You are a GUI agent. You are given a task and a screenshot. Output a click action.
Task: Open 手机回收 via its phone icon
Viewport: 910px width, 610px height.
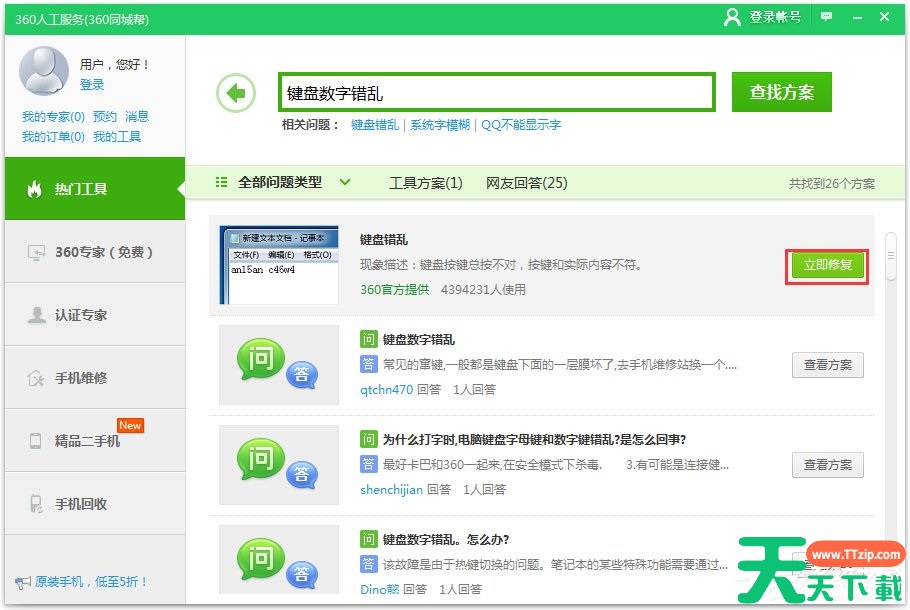[x=36, y=504]
